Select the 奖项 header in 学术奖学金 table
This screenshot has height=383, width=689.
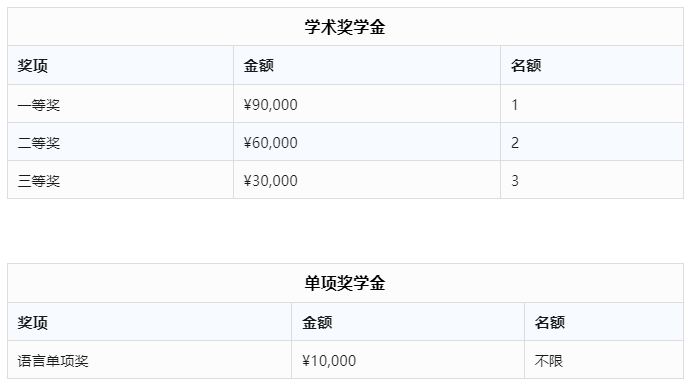coord(120,65)
